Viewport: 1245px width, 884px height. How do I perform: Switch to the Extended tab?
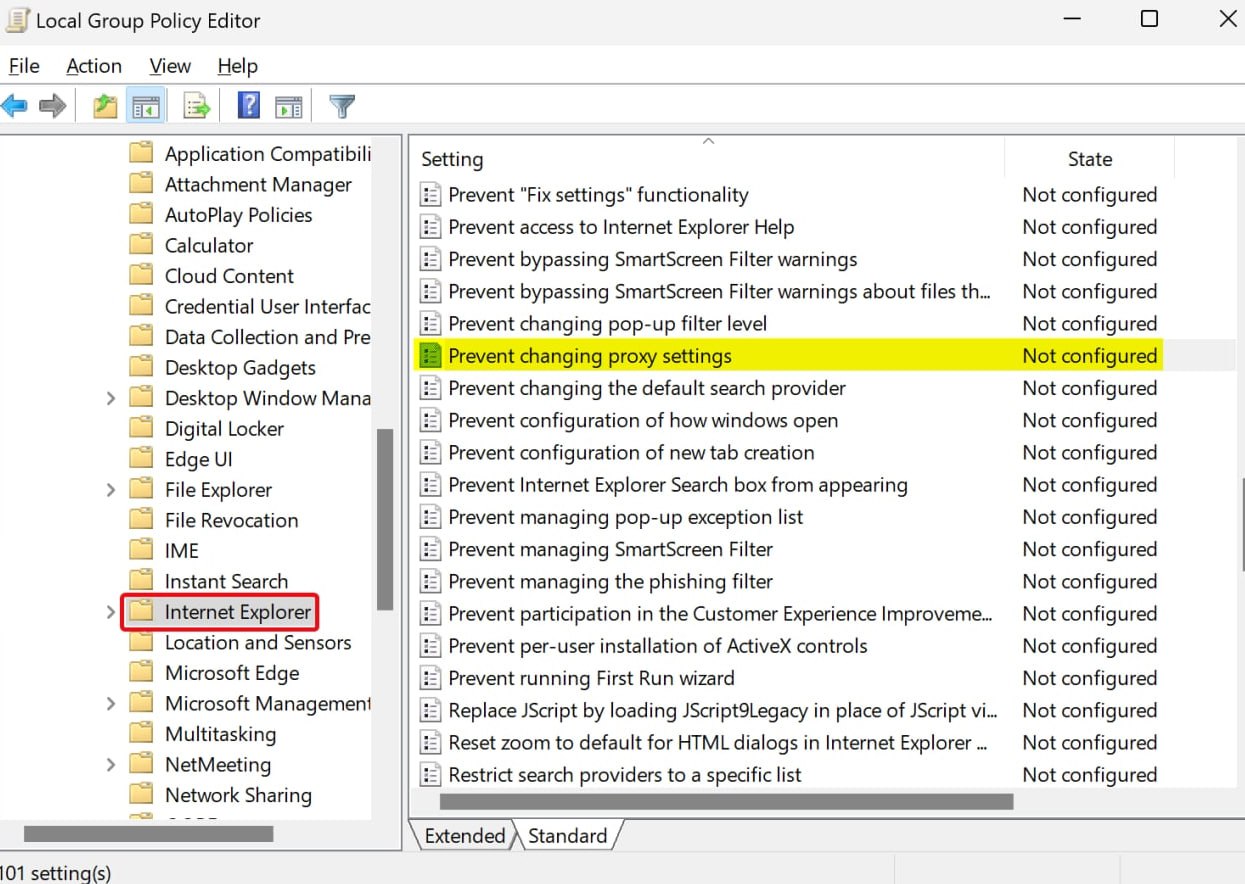tap(465, 836)
